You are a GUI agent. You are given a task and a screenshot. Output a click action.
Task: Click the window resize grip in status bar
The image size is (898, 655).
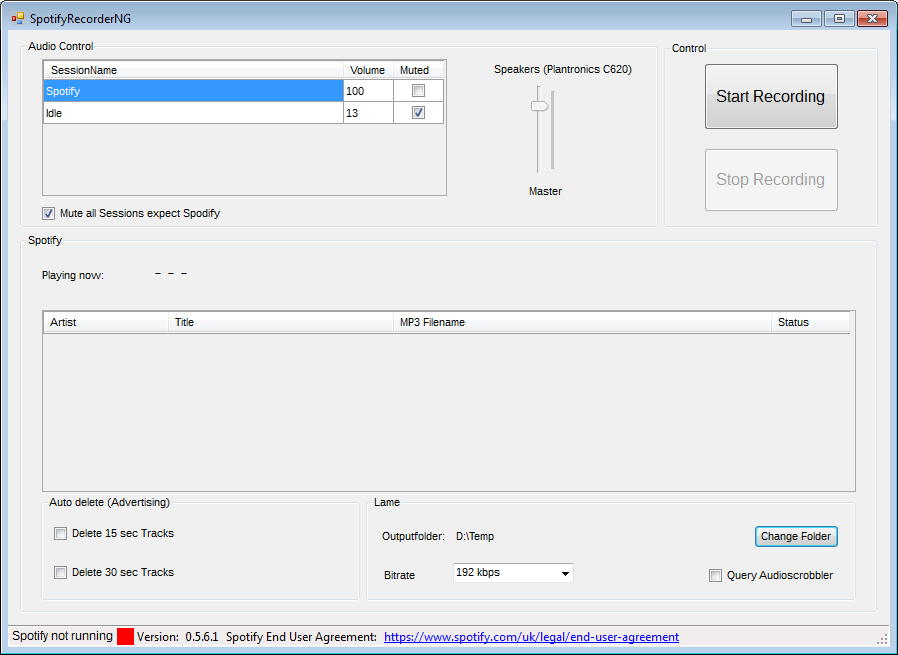pyautogui.click(x=883, y=640)
